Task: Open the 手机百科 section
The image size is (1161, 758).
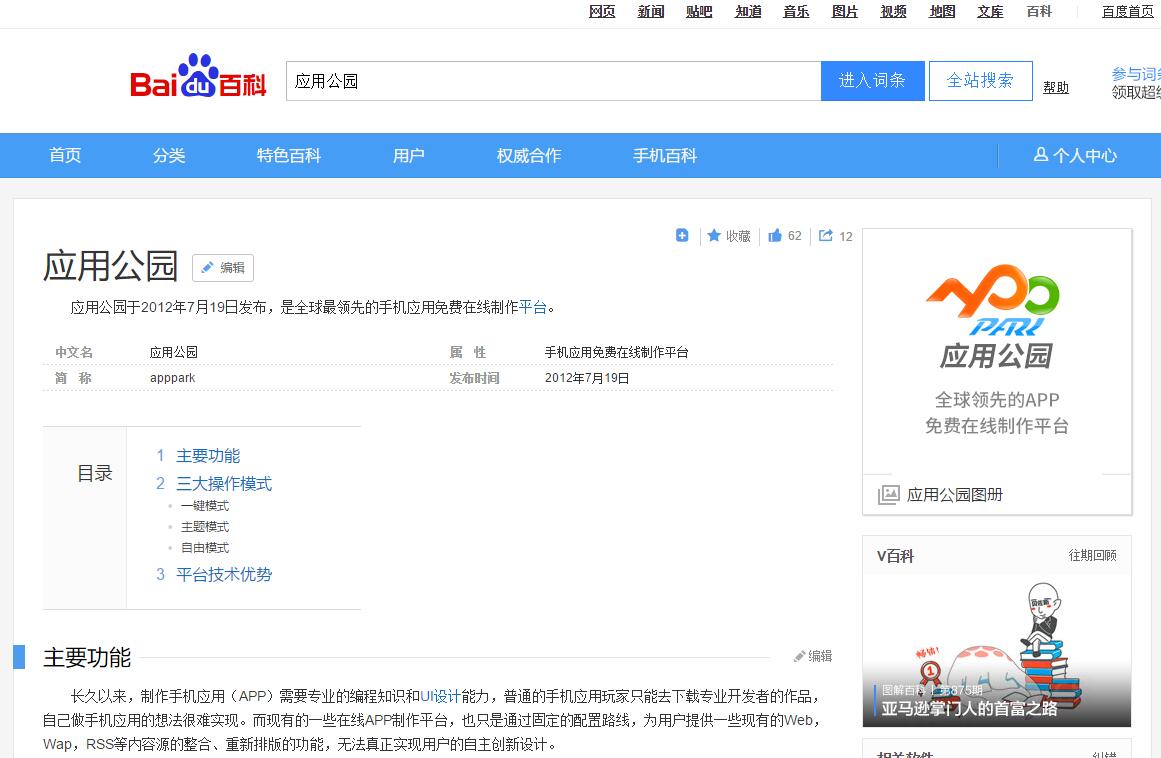Action: coord(664,155)
